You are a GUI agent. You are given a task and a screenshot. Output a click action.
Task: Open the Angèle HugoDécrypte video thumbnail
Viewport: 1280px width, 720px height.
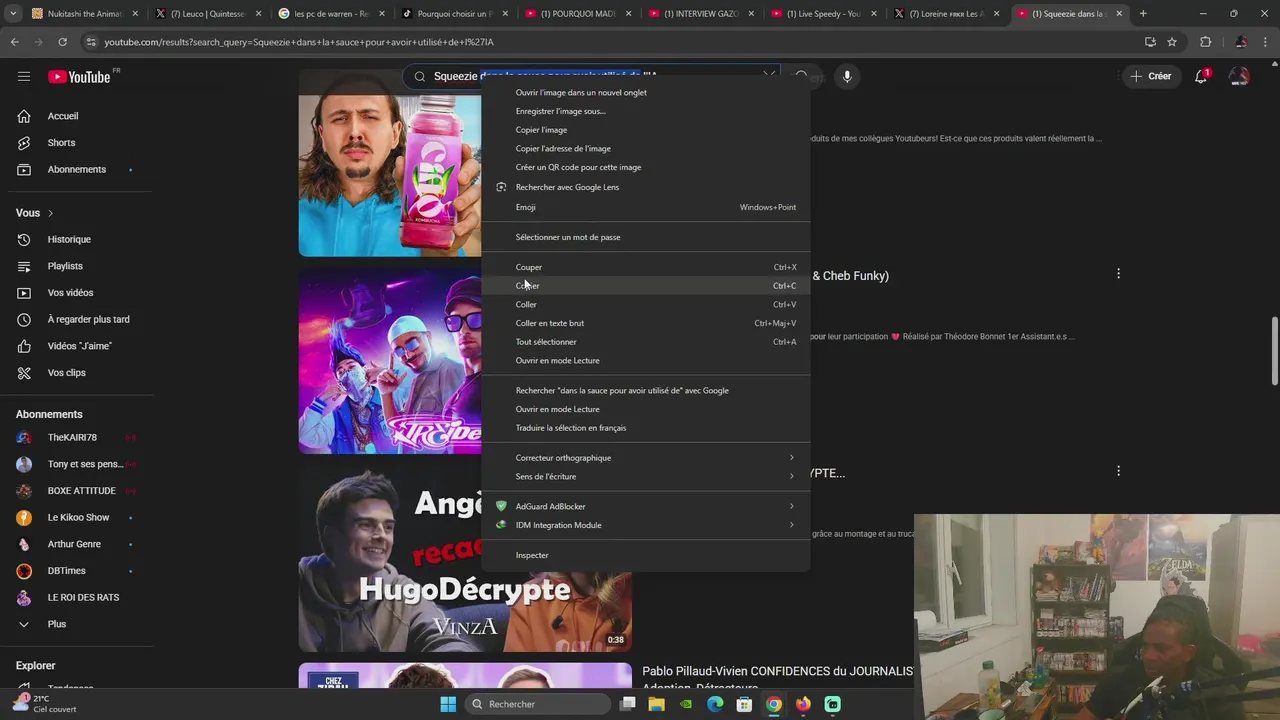465,556
